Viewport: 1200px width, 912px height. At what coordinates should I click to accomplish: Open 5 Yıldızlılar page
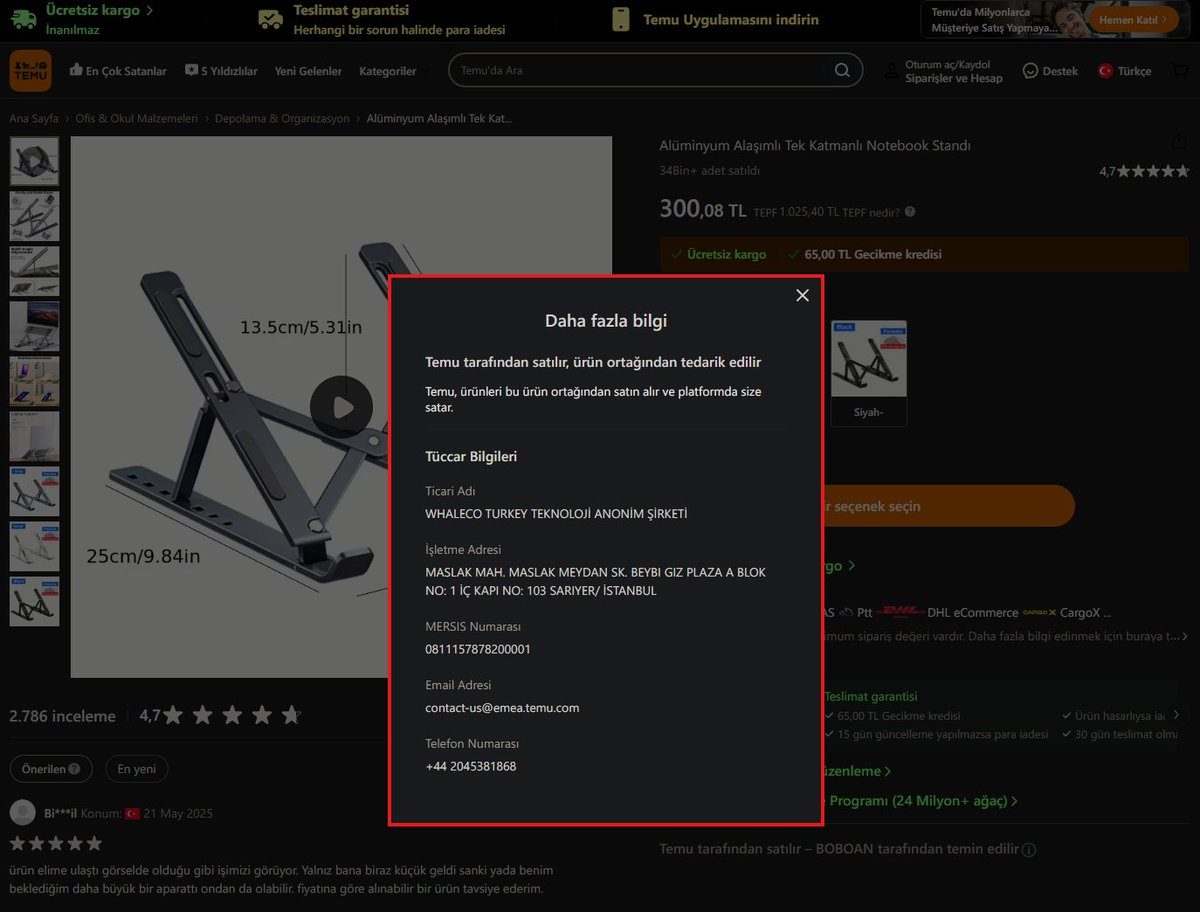pyautogui.click(x=221, y=71)
